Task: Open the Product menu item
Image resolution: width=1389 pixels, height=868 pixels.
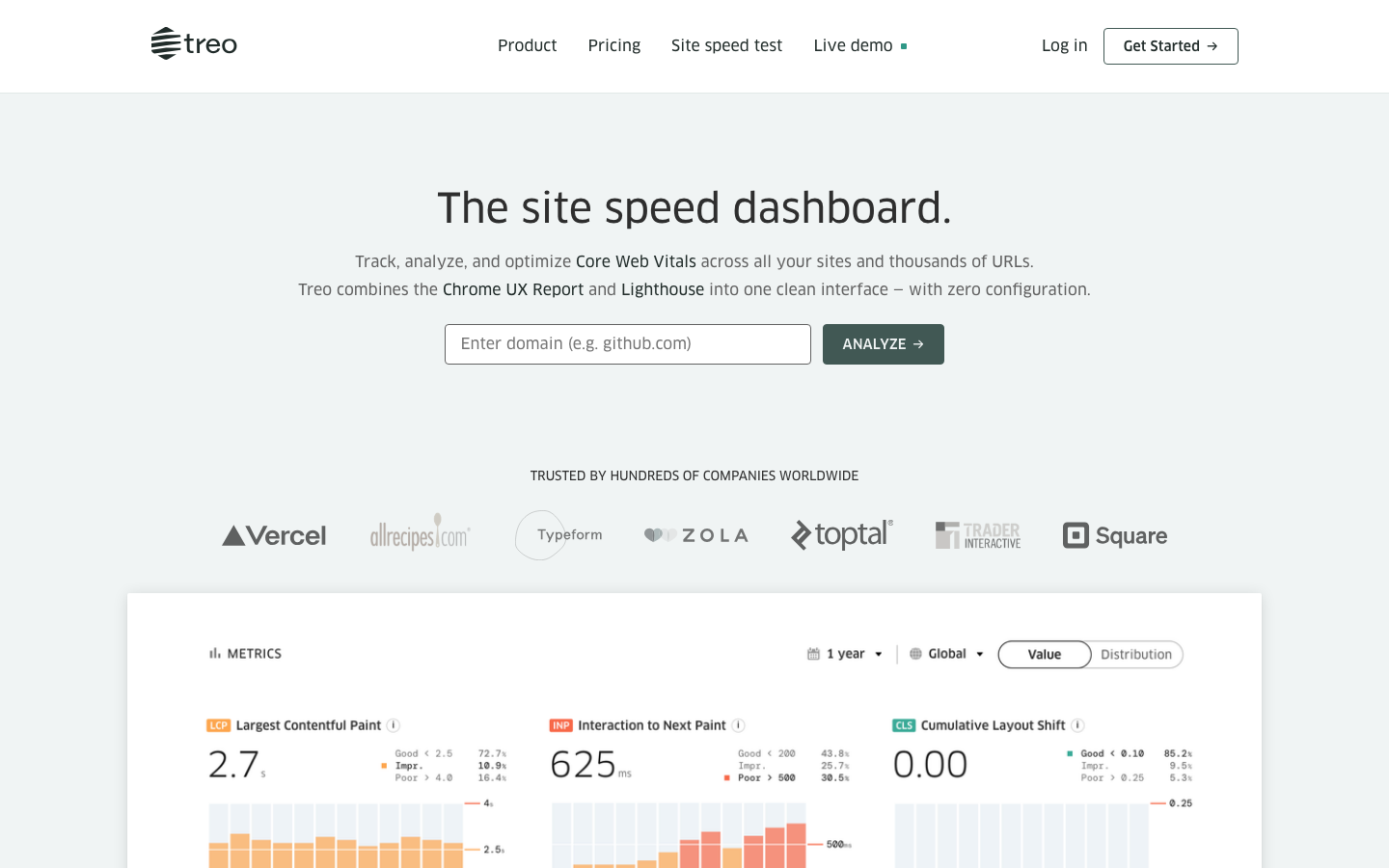Action: click(x=527, y=45)
